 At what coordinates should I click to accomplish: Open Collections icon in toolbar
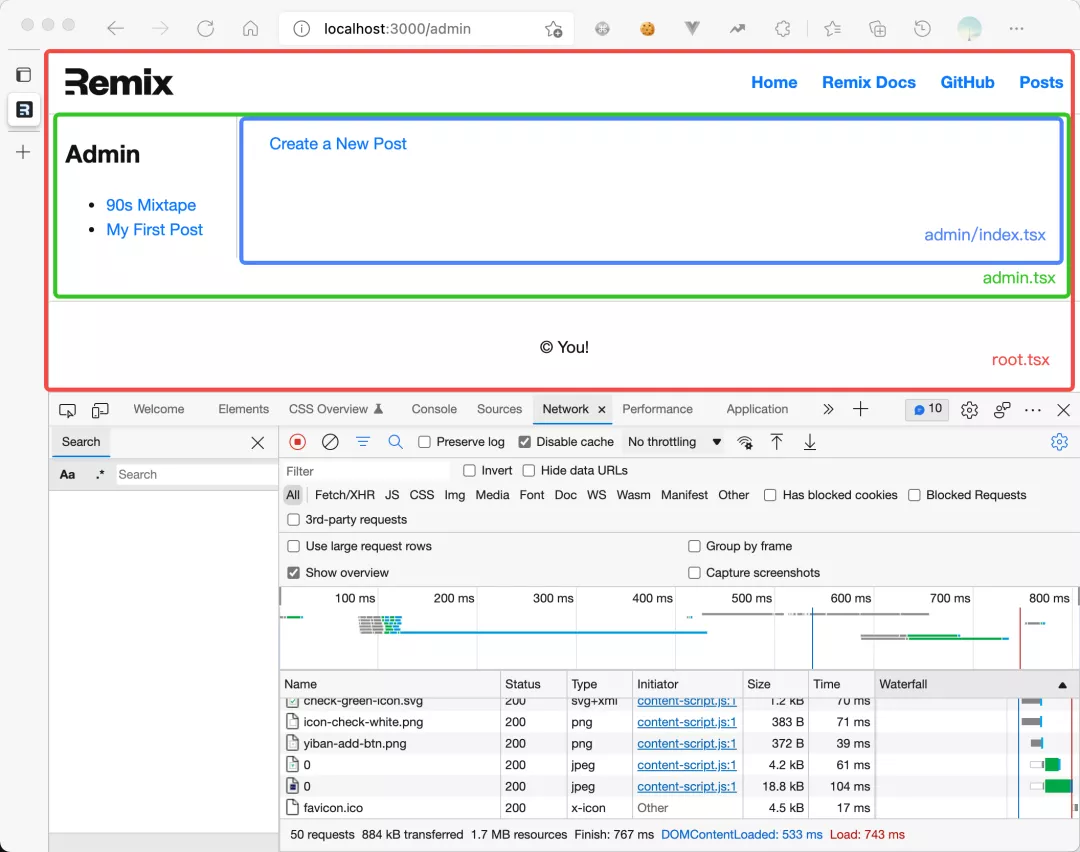pos(878,28)
